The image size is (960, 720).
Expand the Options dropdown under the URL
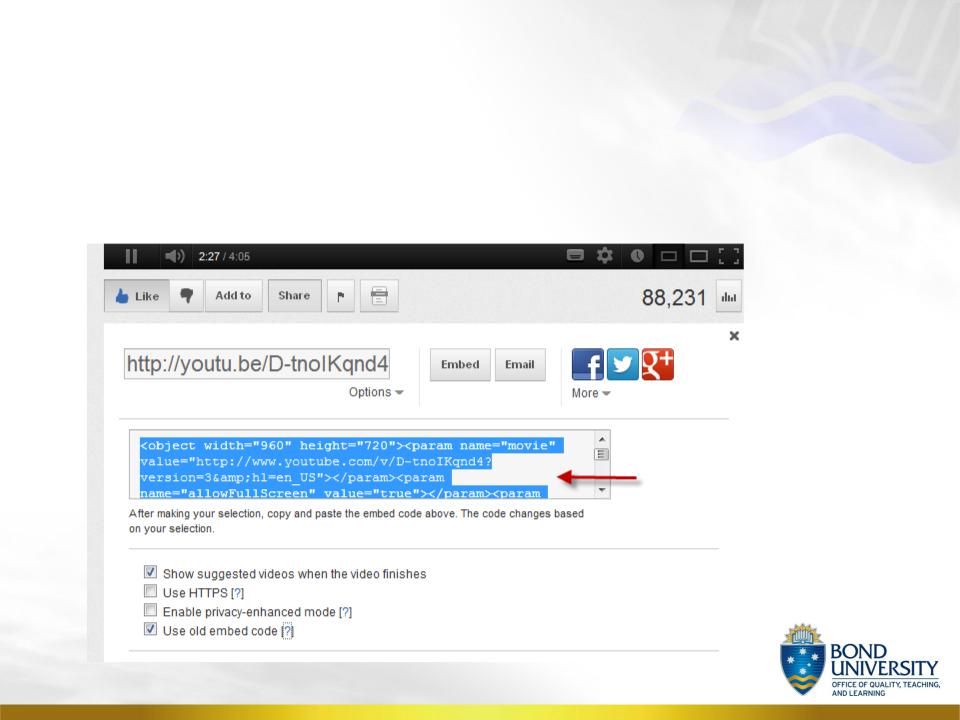[x=376, y=392]
